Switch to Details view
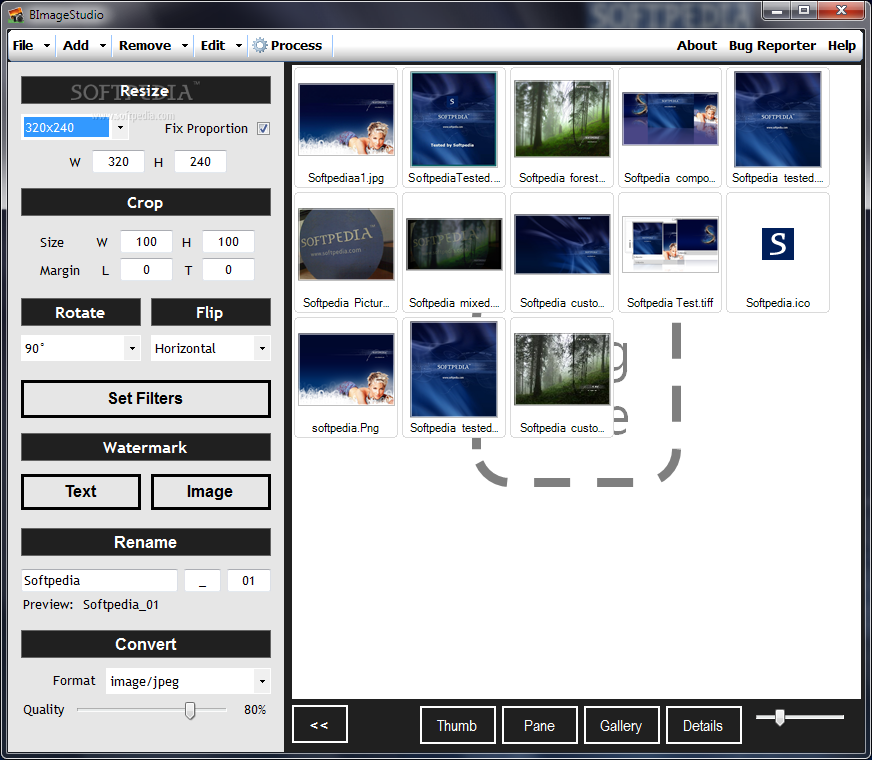Screen dimensions: 872x760 (703, 725)
